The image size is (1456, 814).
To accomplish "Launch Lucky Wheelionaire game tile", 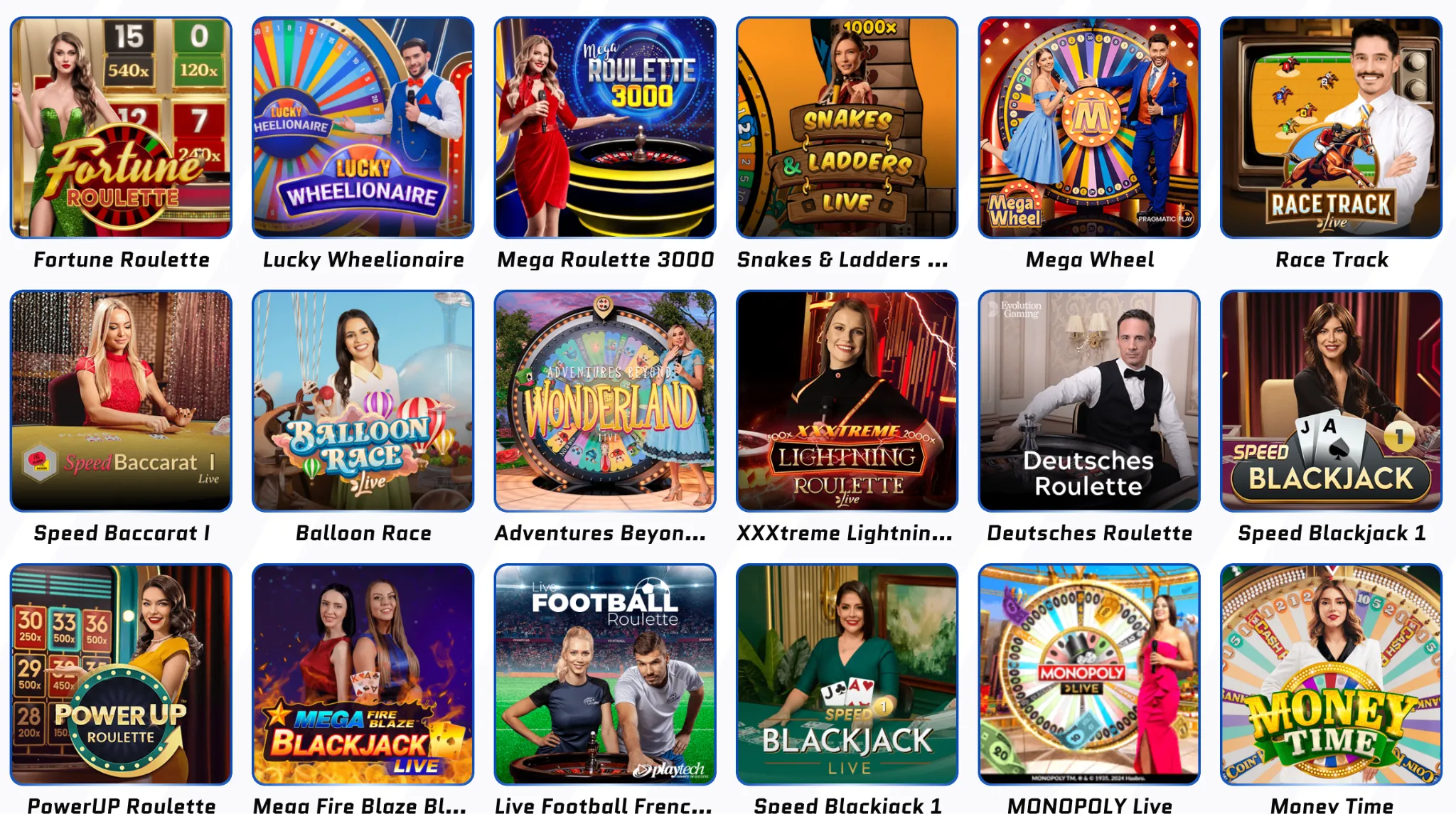I will 363,128.
